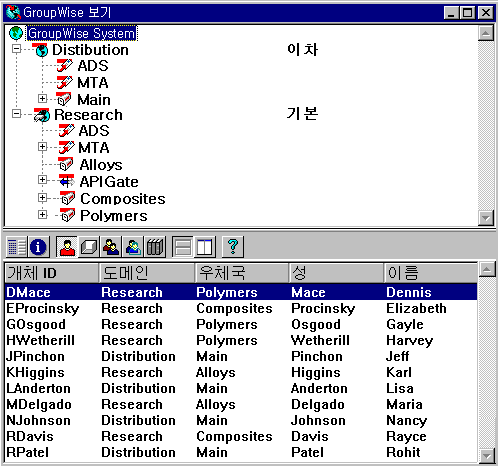This screenshot has height=466, width=498.
Task: Click the ADS agent icon under Research
Action: tap(66, 130)
